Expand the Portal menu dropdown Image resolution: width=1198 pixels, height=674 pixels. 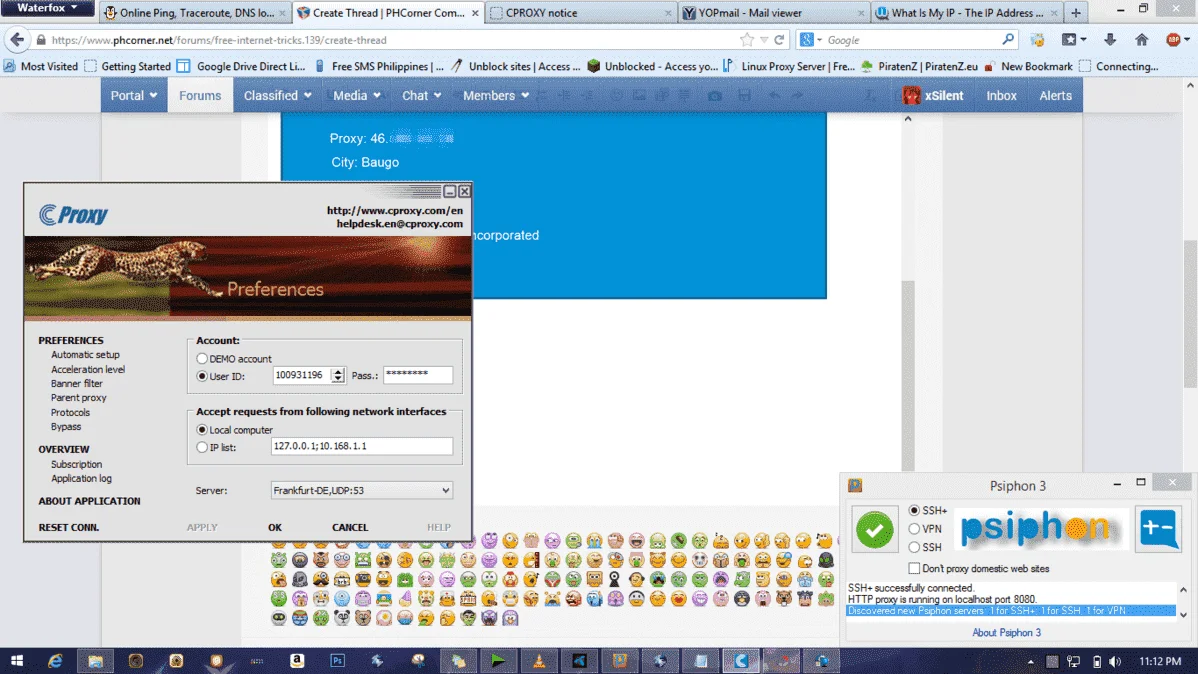tap(134, 96)
